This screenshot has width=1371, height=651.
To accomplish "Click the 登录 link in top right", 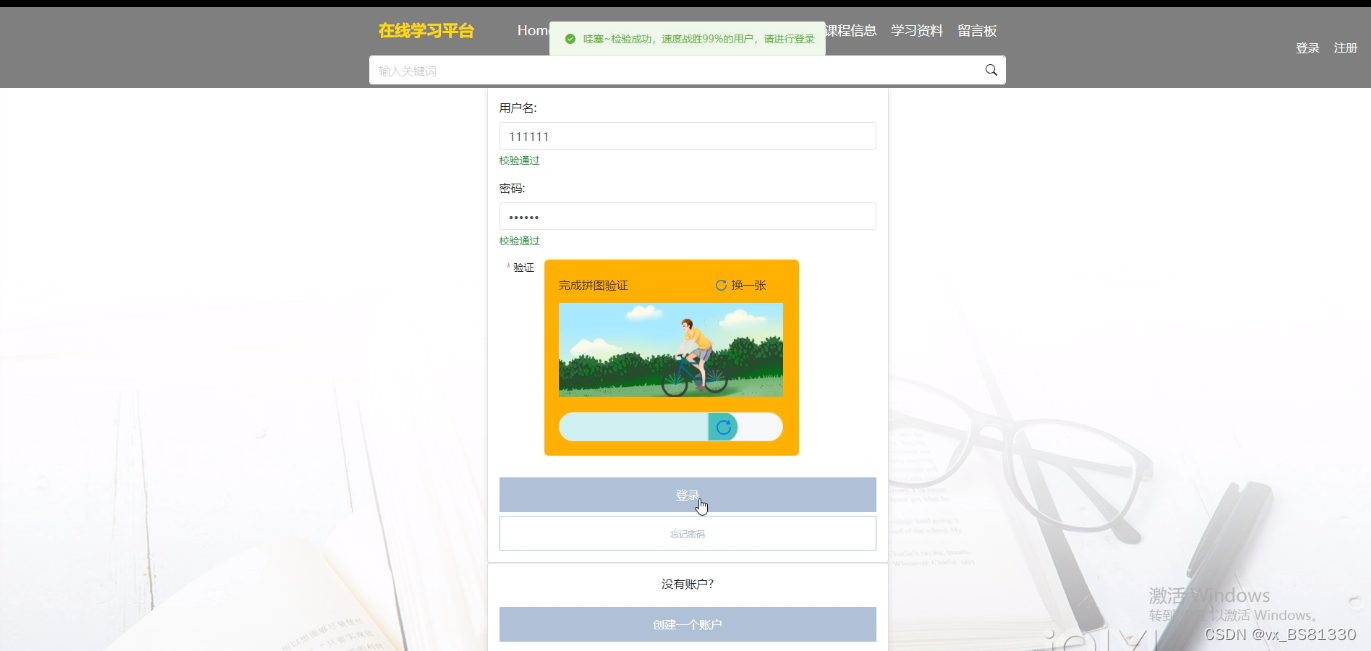I will tap(1308, 48).
